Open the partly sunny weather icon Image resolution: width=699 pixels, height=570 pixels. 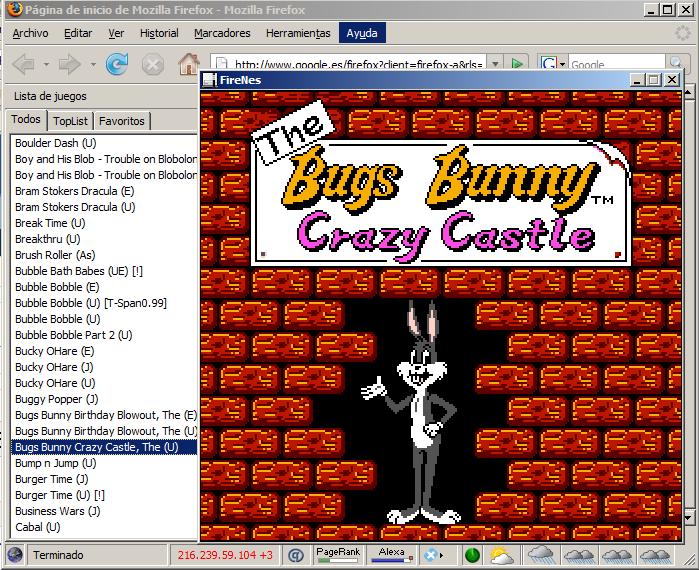[502, 555]
